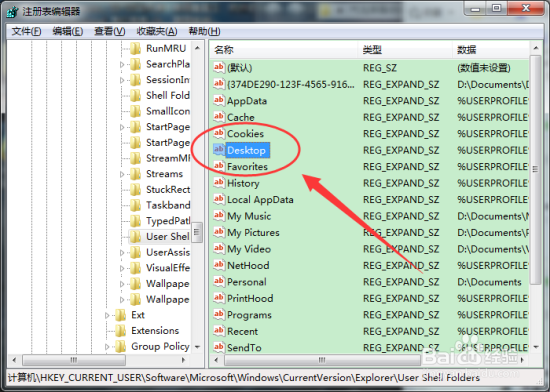Click the values pane horizontal scrollbar thumb
This screenshot has width=550, height=392.
(x=322, y=360)
